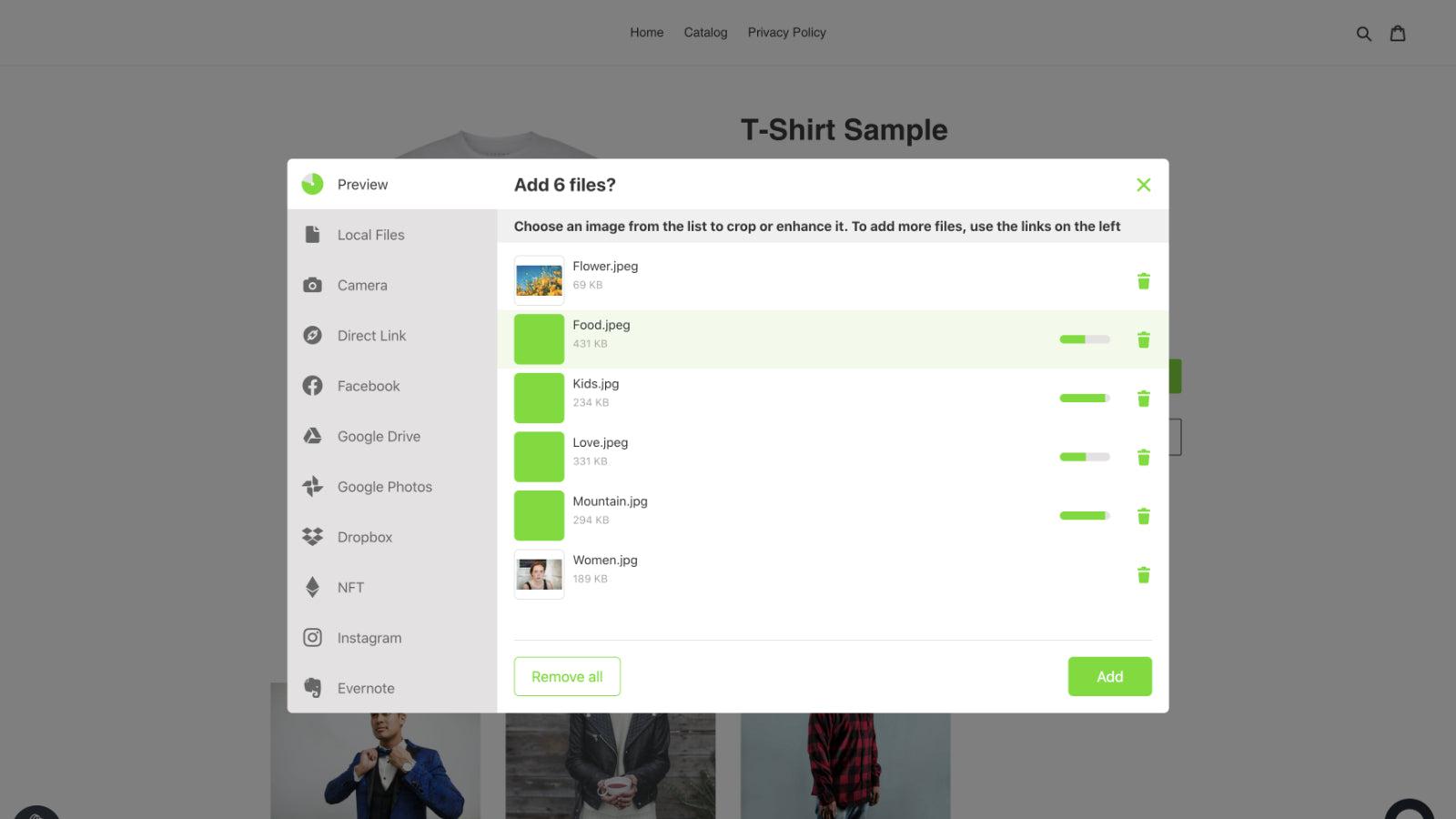The width and height of the screenshot is (1456, 819).
Task: Click the Remove all button
Action: coord(566,676)
